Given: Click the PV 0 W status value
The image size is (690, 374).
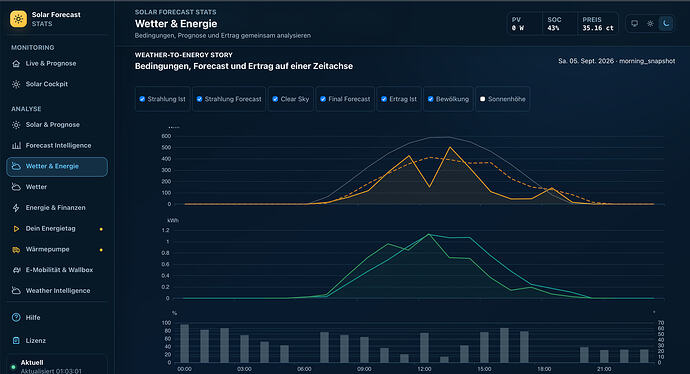Looking at the screenshot, I should click(x=518, y=28).
